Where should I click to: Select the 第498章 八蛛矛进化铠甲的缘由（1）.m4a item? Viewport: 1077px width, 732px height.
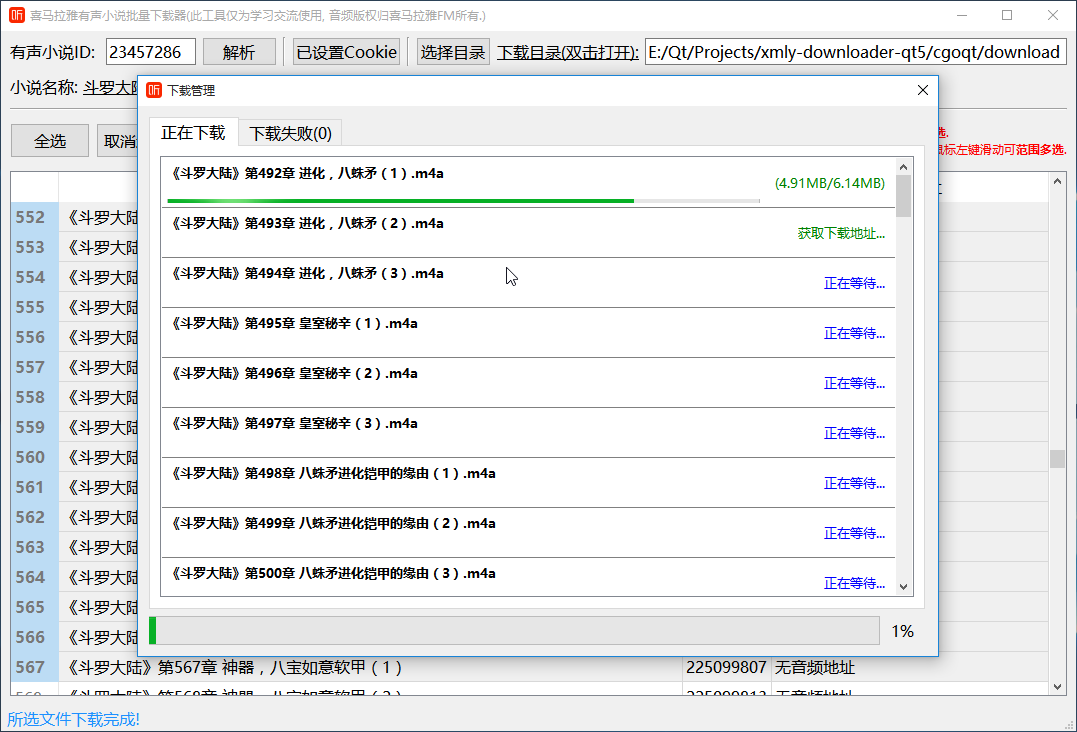tap(528, 483)
